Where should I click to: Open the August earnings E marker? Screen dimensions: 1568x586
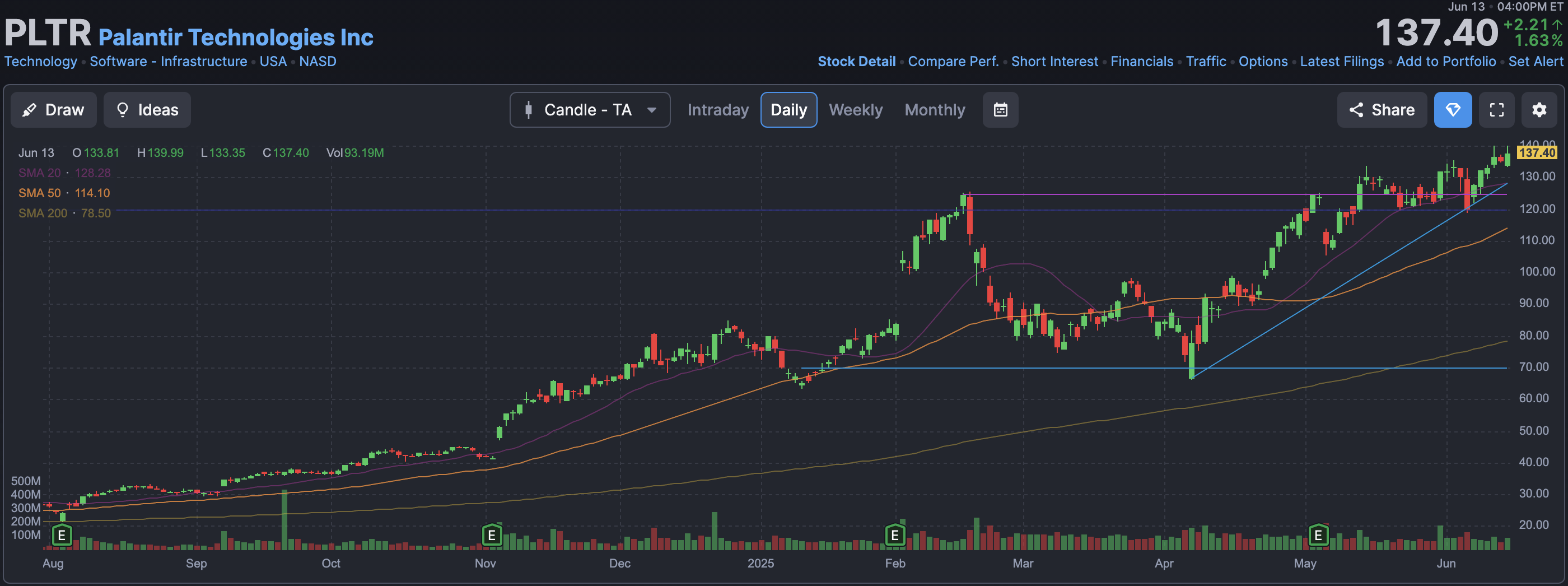pyautogui.click(x=62, y=536)
